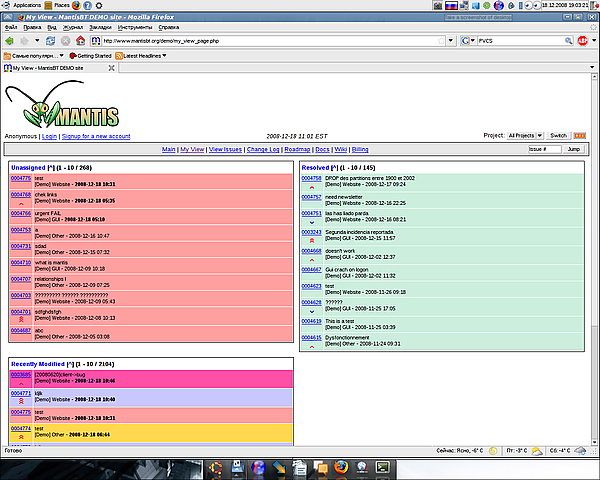Expand the most popular bookmarks folder
The image size is (600, 480).
34,56
